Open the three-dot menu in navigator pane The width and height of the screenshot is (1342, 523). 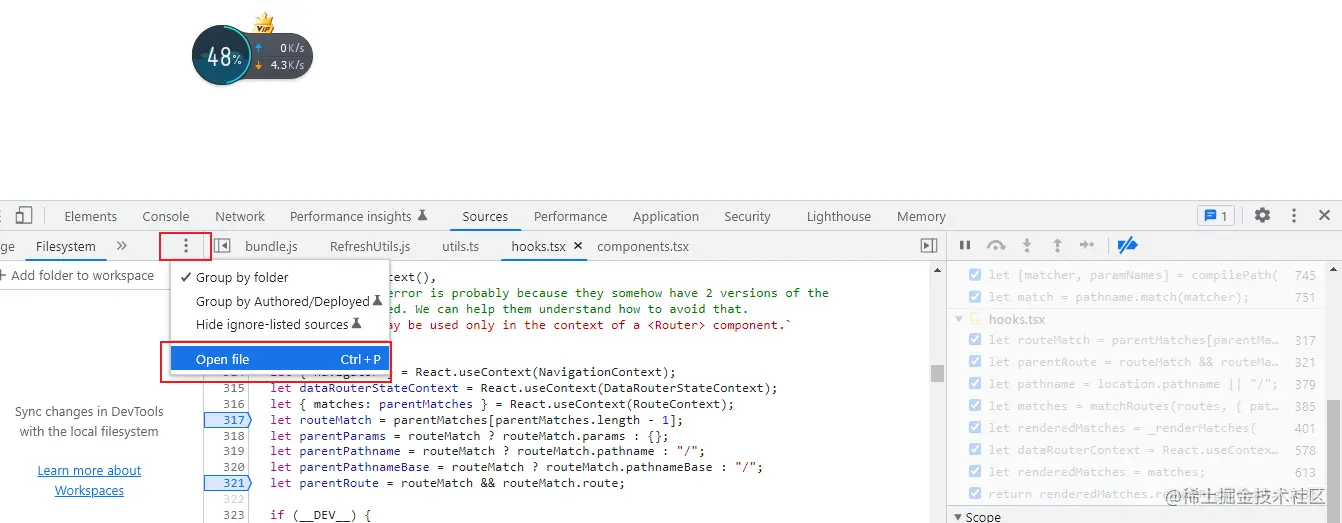(185, 246)
